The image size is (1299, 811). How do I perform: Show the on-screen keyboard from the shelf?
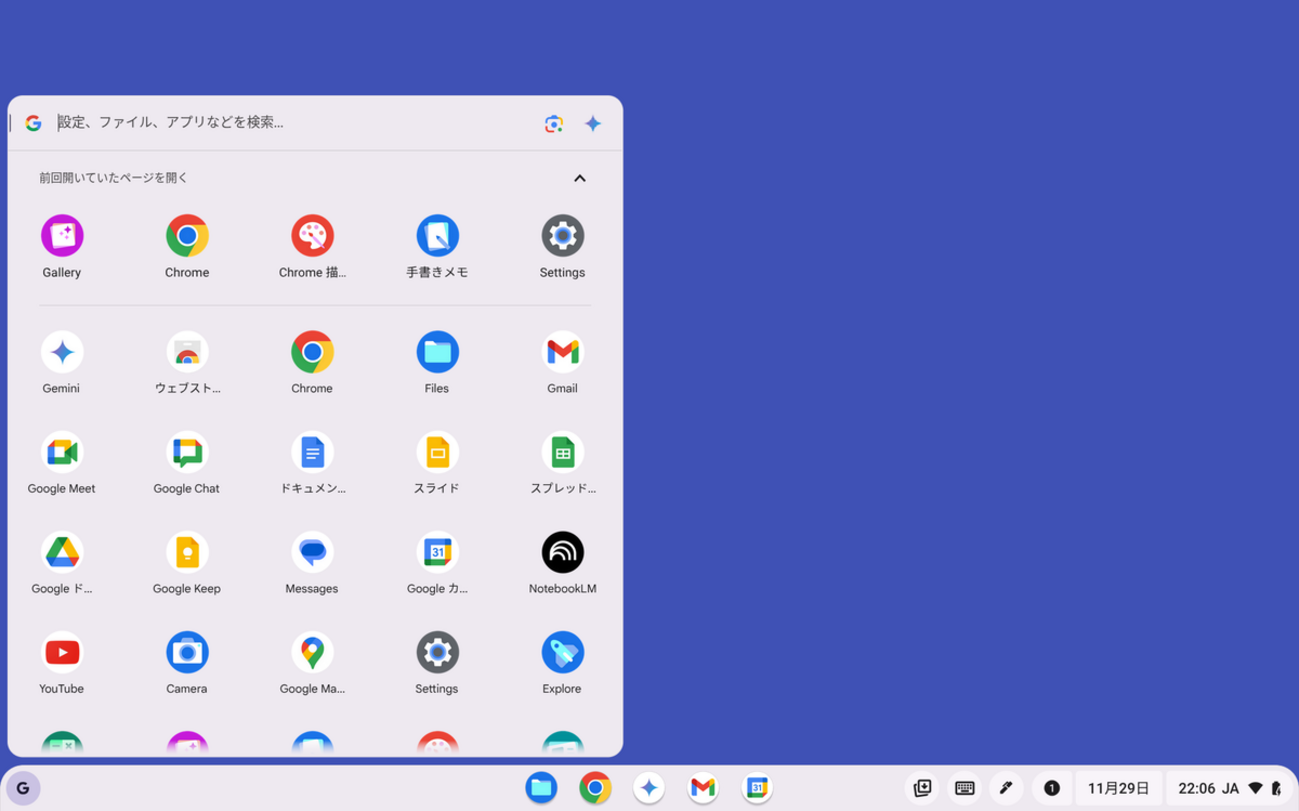[x=965, y=788]
